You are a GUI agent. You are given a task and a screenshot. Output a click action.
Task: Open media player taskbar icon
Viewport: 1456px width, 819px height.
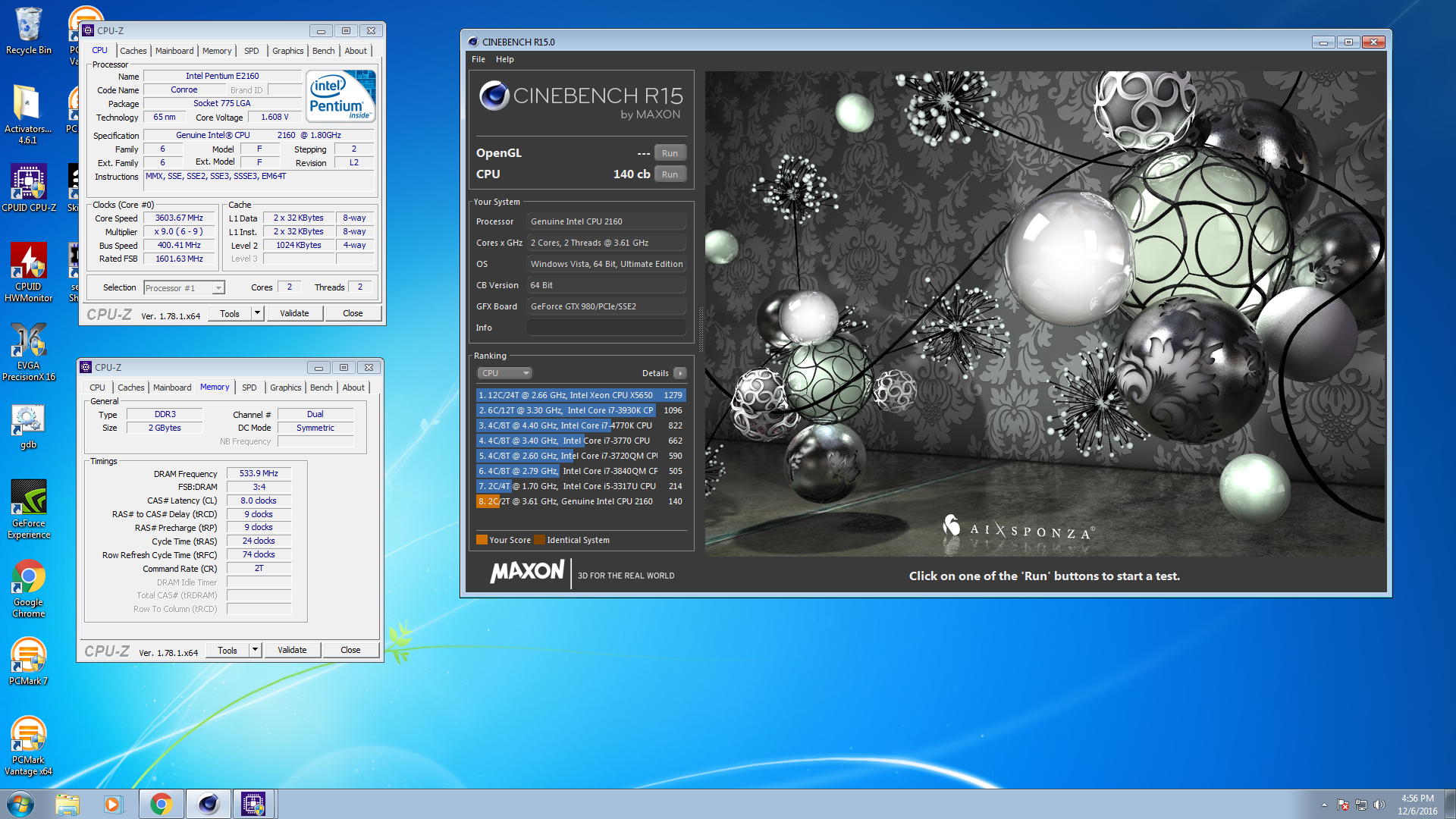click(x=113, y=804)
